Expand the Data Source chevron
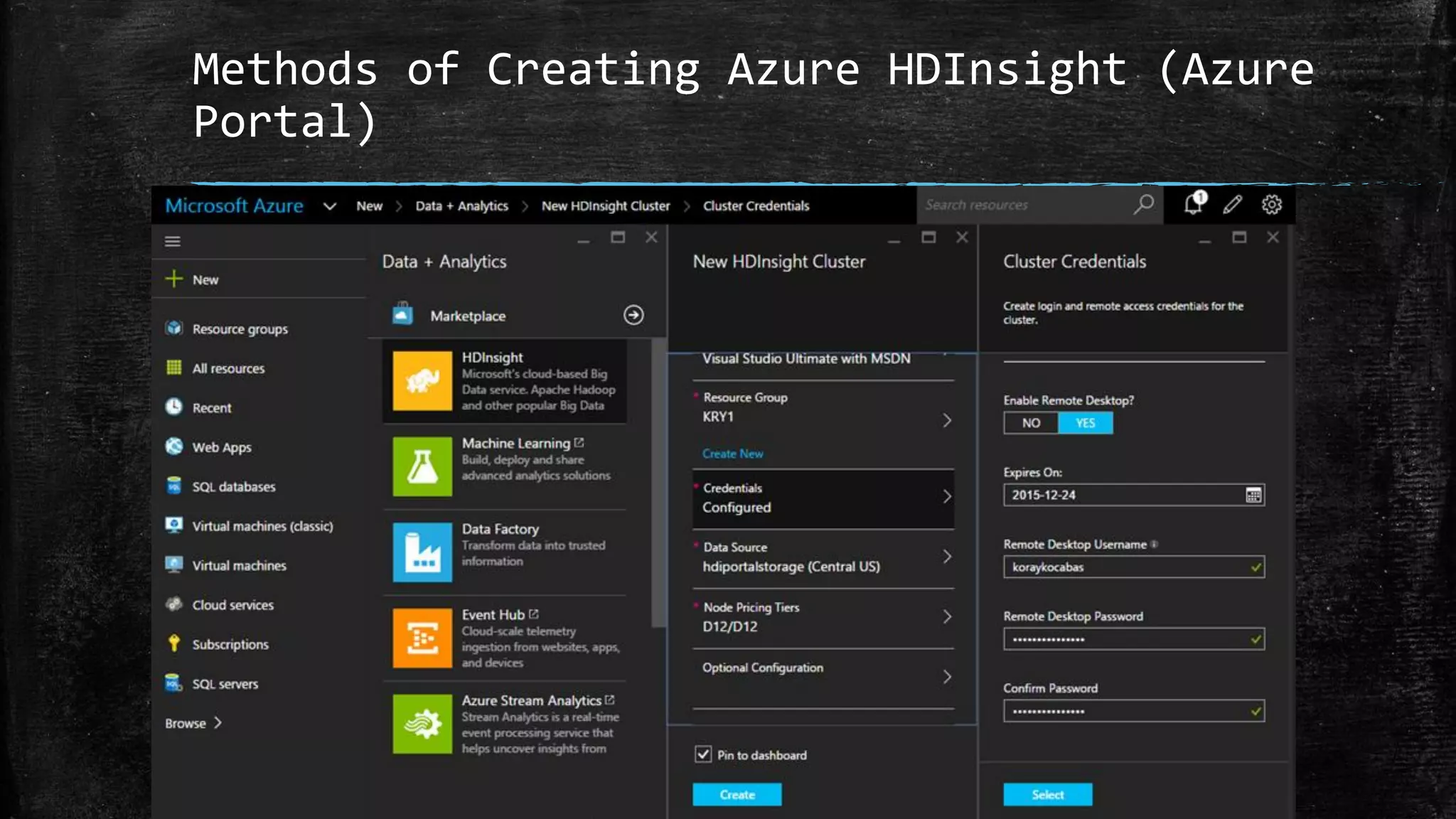 [x=947, y=557]
